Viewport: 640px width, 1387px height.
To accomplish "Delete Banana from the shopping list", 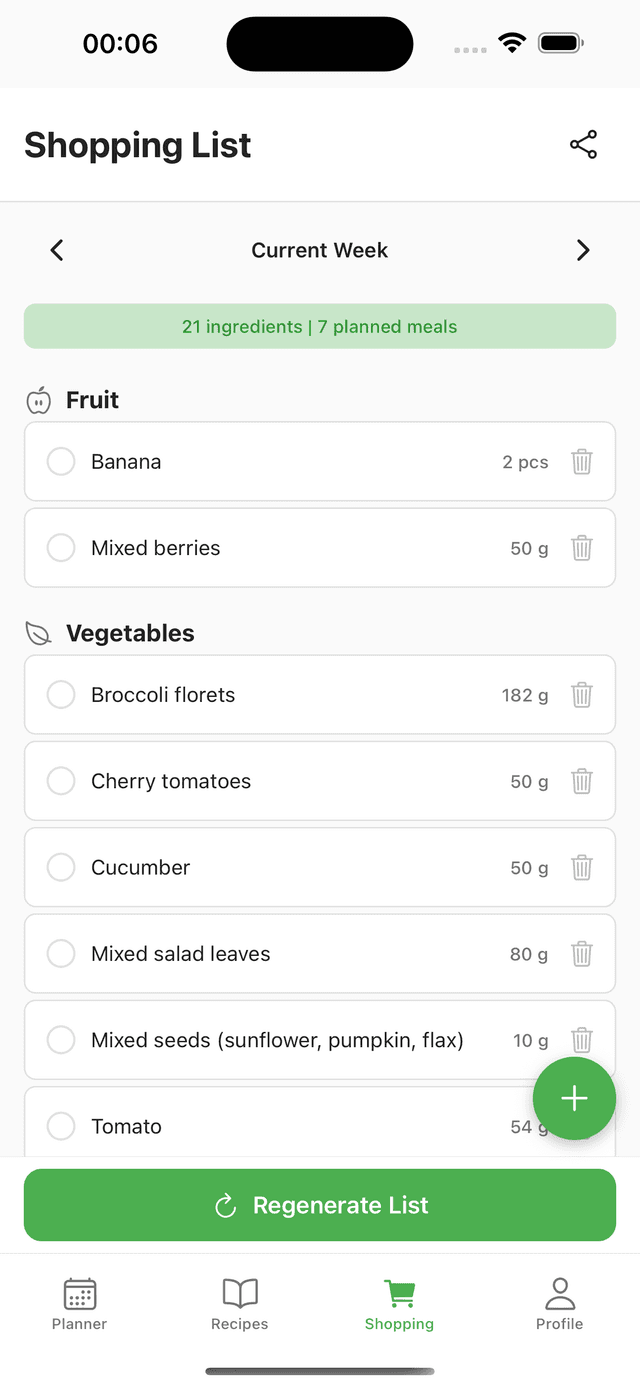I will point(582,462).
